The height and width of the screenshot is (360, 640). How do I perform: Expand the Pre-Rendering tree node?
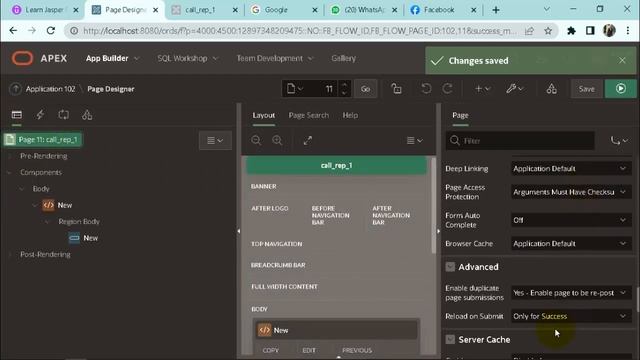[x=10, y=156]
